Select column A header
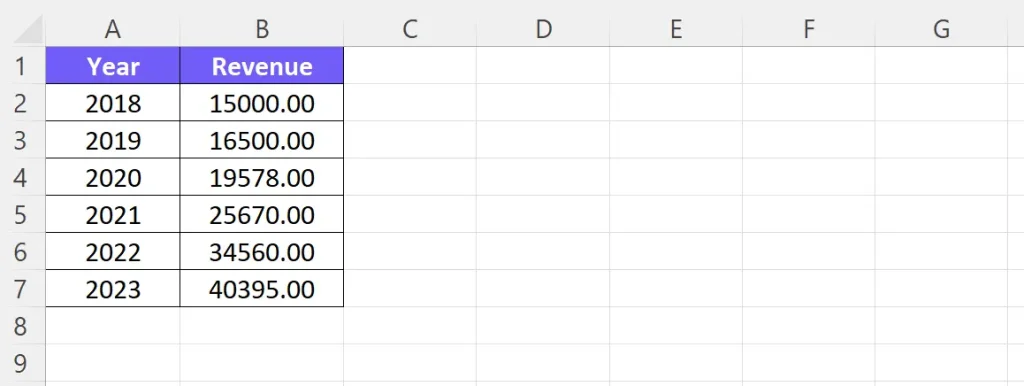The image size is (1024, 386). (x=113, y=29)
